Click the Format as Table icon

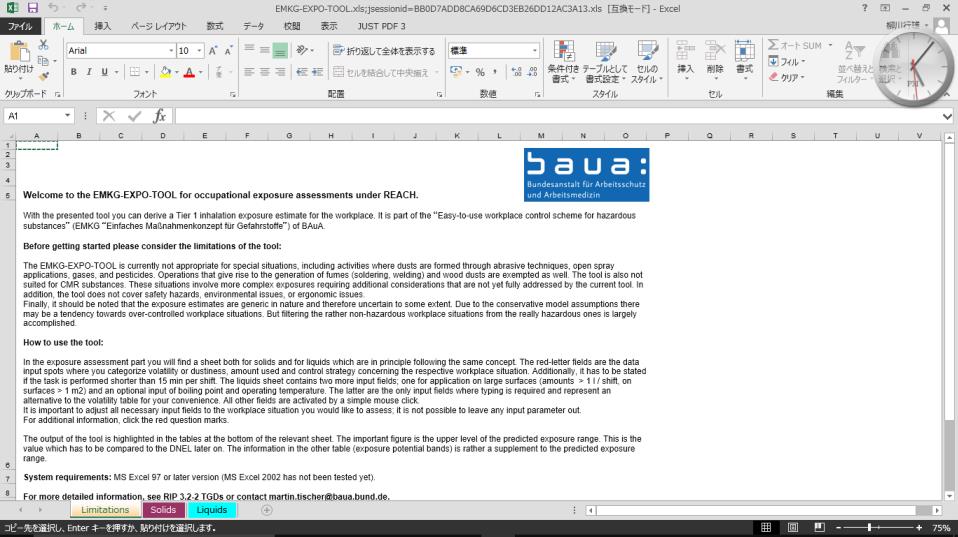coord(605,62)
